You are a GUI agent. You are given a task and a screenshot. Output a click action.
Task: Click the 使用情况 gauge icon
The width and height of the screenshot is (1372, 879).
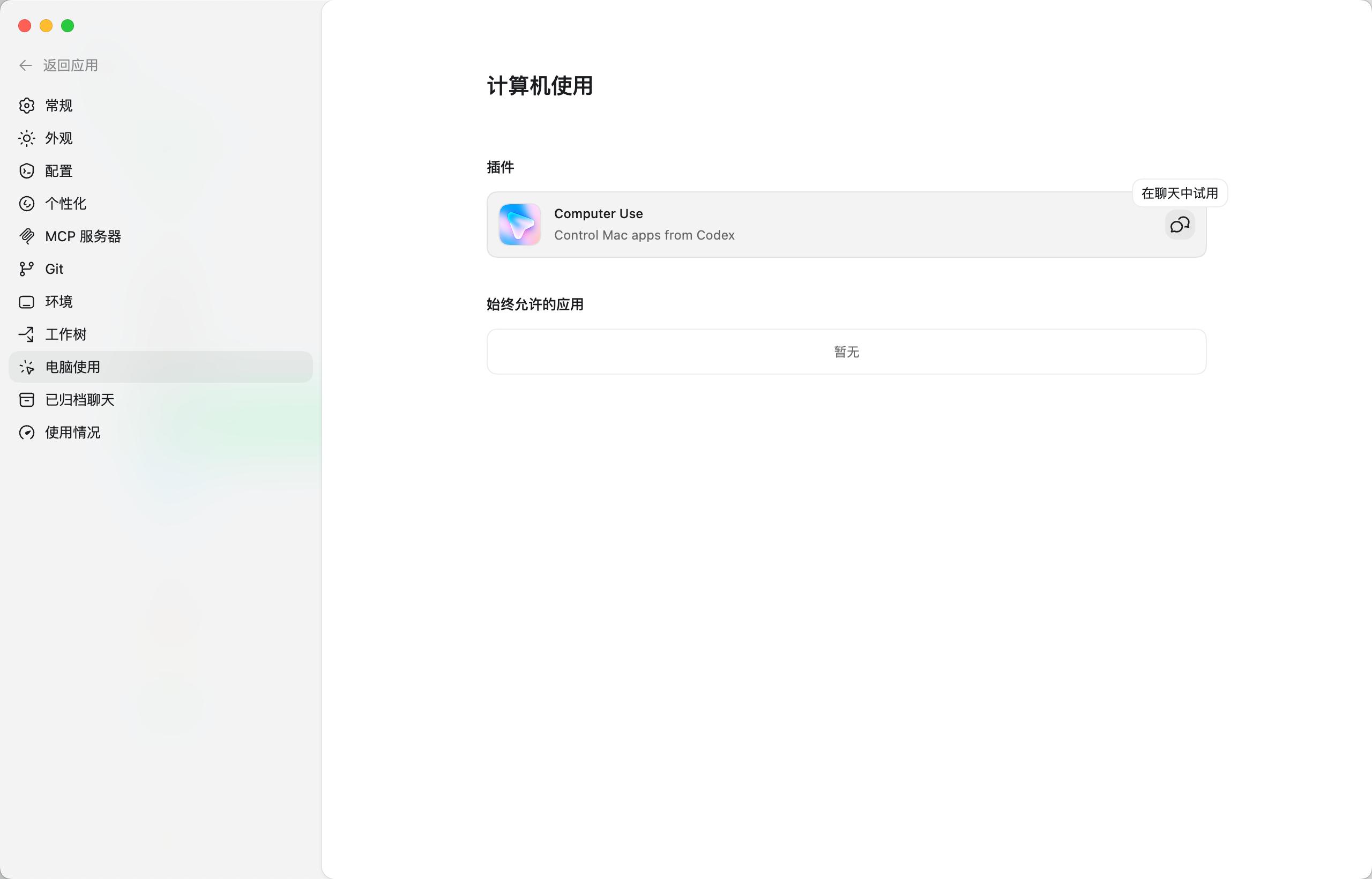(x=26, y=433)
